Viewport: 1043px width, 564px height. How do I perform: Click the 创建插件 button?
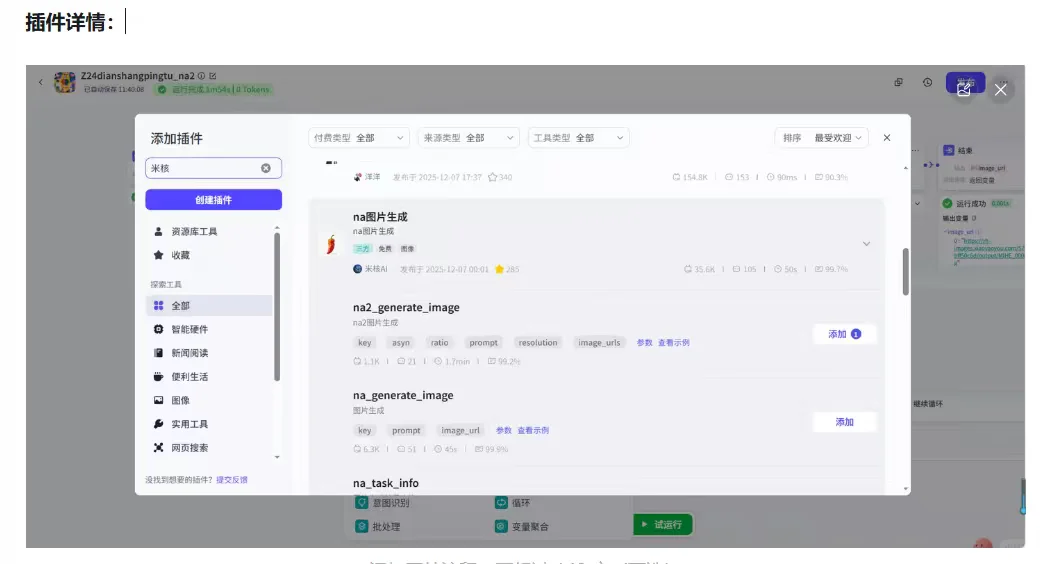point(214,200)
